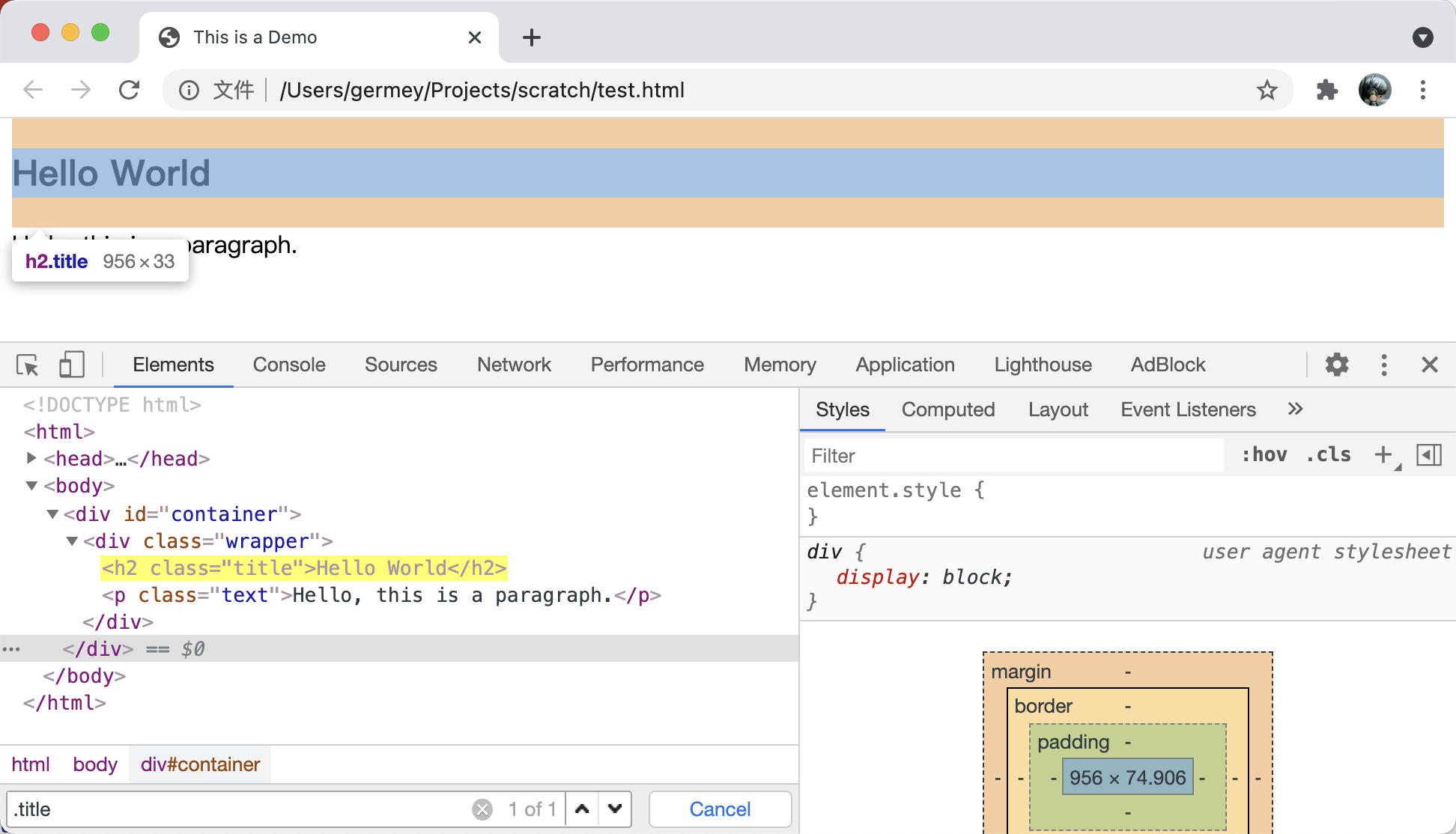Image resolution: width=1456 pixels, height=834 pixels.
Task: Expand the More tabs chevron in DevTools
Action: (x=1294, y=408)
